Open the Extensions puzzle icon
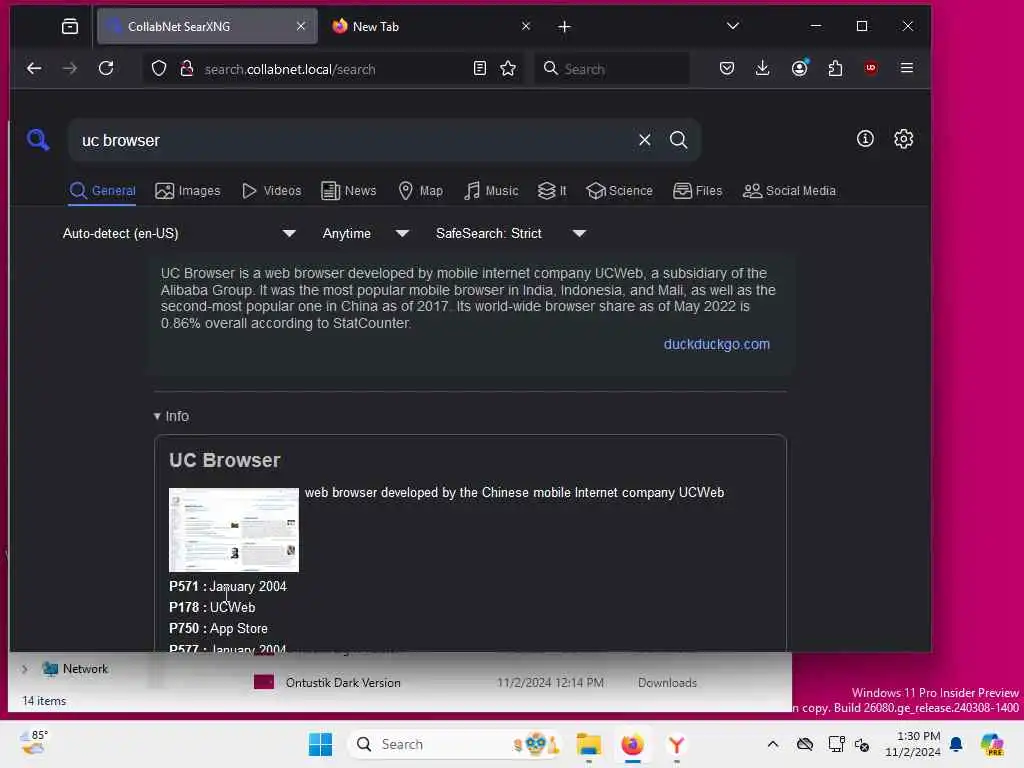The image size is (1024, 768). click(x=835, y=68)
